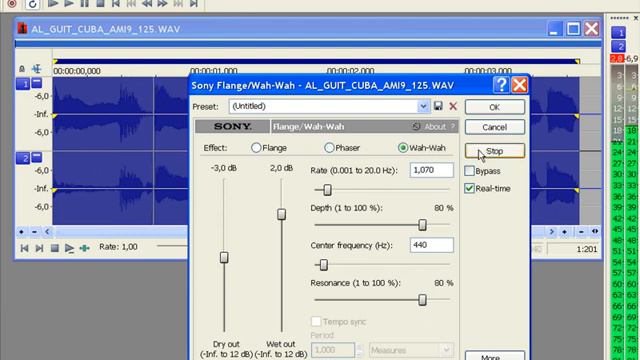Click Go to End in data window transport

[x=39, y=248]
